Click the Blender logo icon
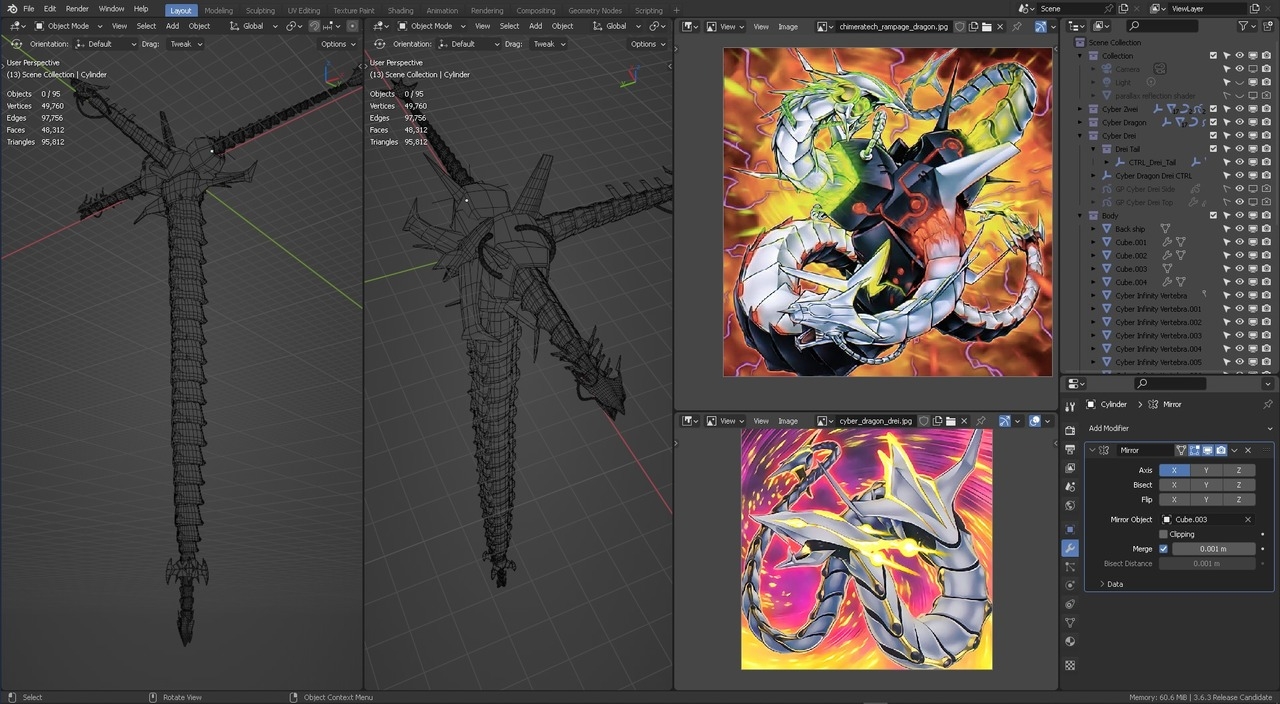Screen dimensions: 1280x704 (12, 9)
